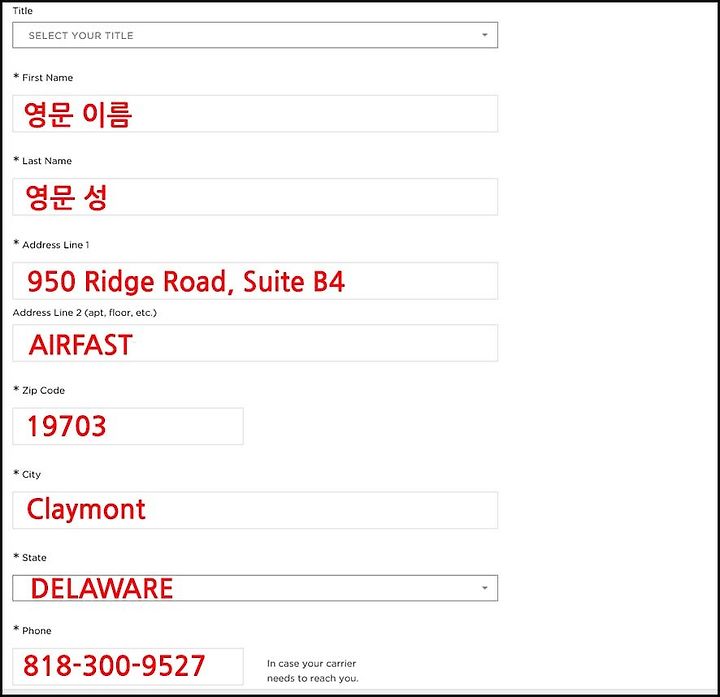The height and width of the screenshot is (697, 720).
Task: Click the 'Address Line 1' label
Action: tap(56, 245)
